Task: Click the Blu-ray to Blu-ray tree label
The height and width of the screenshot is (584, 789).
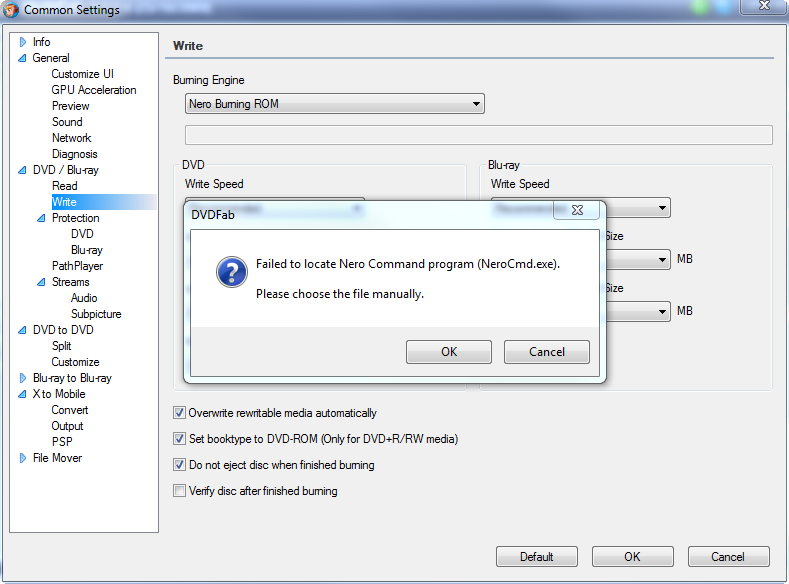Action: [72, 378]
